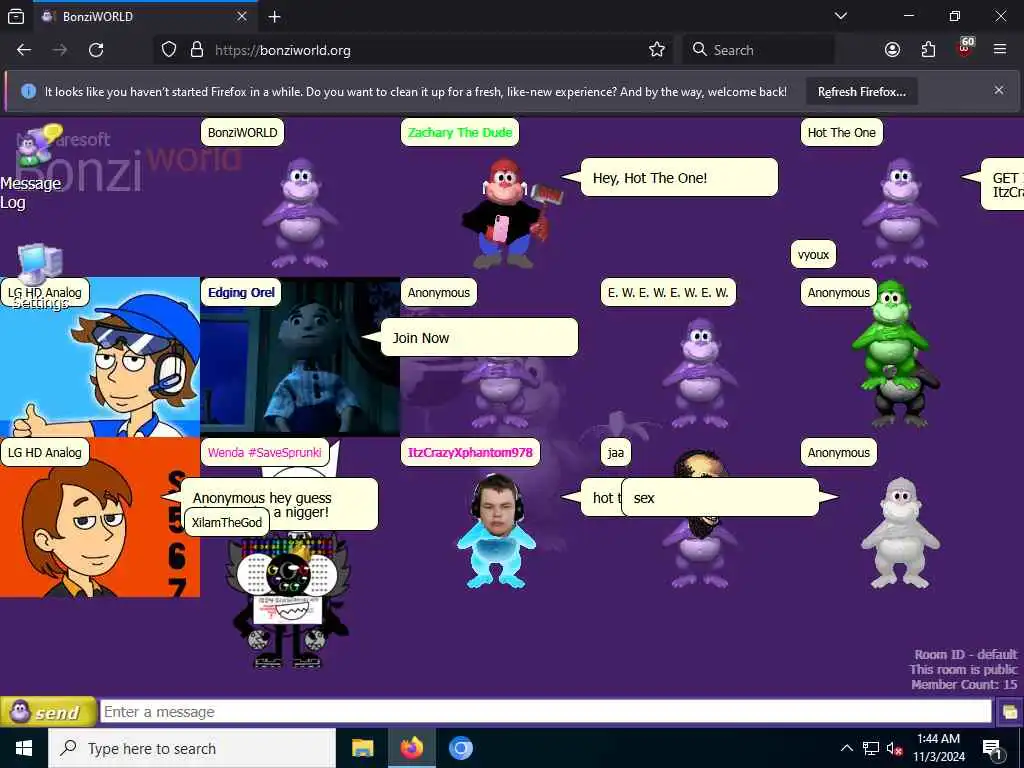Click the ItzCrazyXphantom978 name tag
The width and height of the screenshot is (1024, 768).
(470, 452)
